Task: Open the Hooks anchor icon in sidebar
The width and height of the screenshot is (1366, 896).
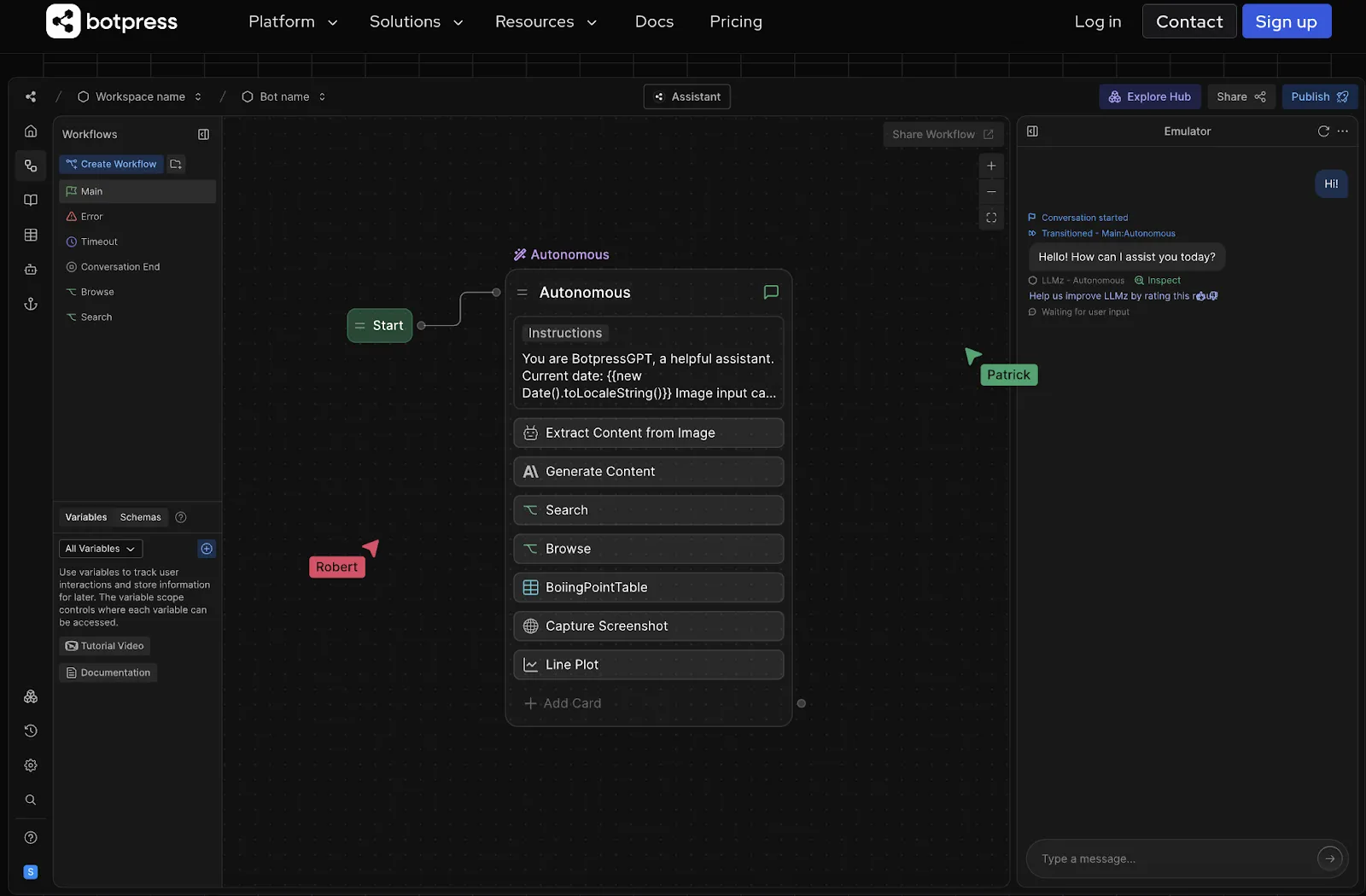Action: coord(31,304)
